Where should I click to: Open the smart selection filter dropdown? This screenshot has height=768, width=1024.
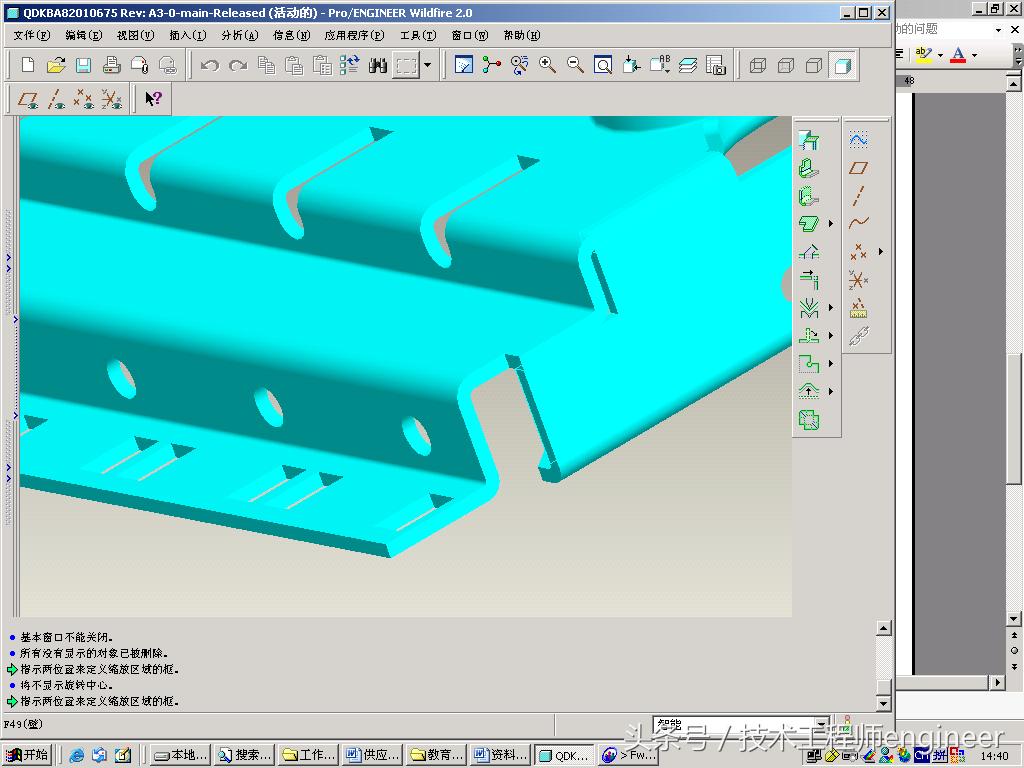(x=823, y=724)
